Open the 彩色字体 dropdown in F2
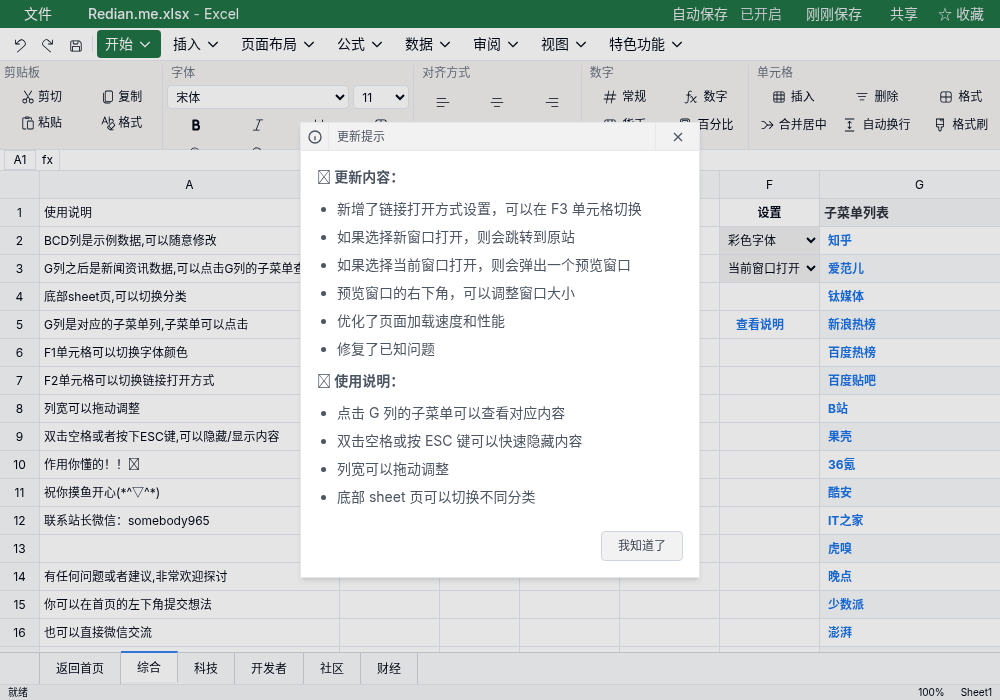 click(x=770, y=240)
